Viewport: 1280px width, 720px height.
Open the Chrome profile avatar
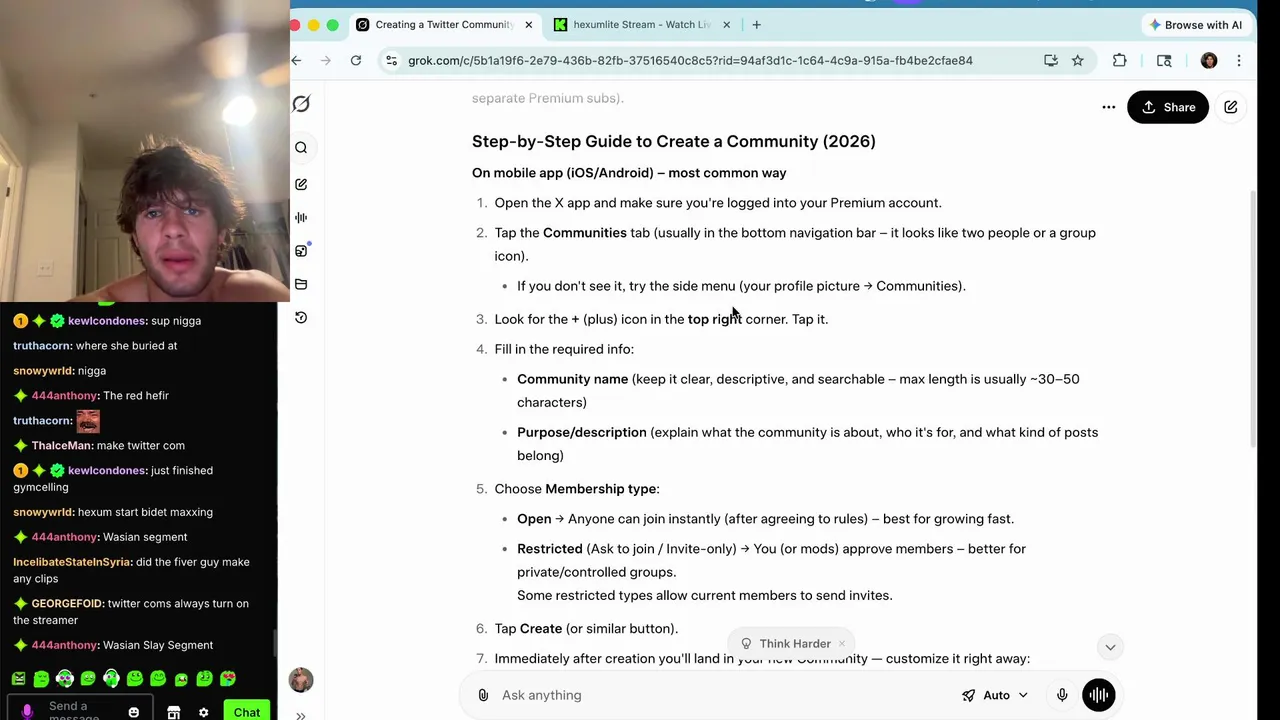point(1209,61)
